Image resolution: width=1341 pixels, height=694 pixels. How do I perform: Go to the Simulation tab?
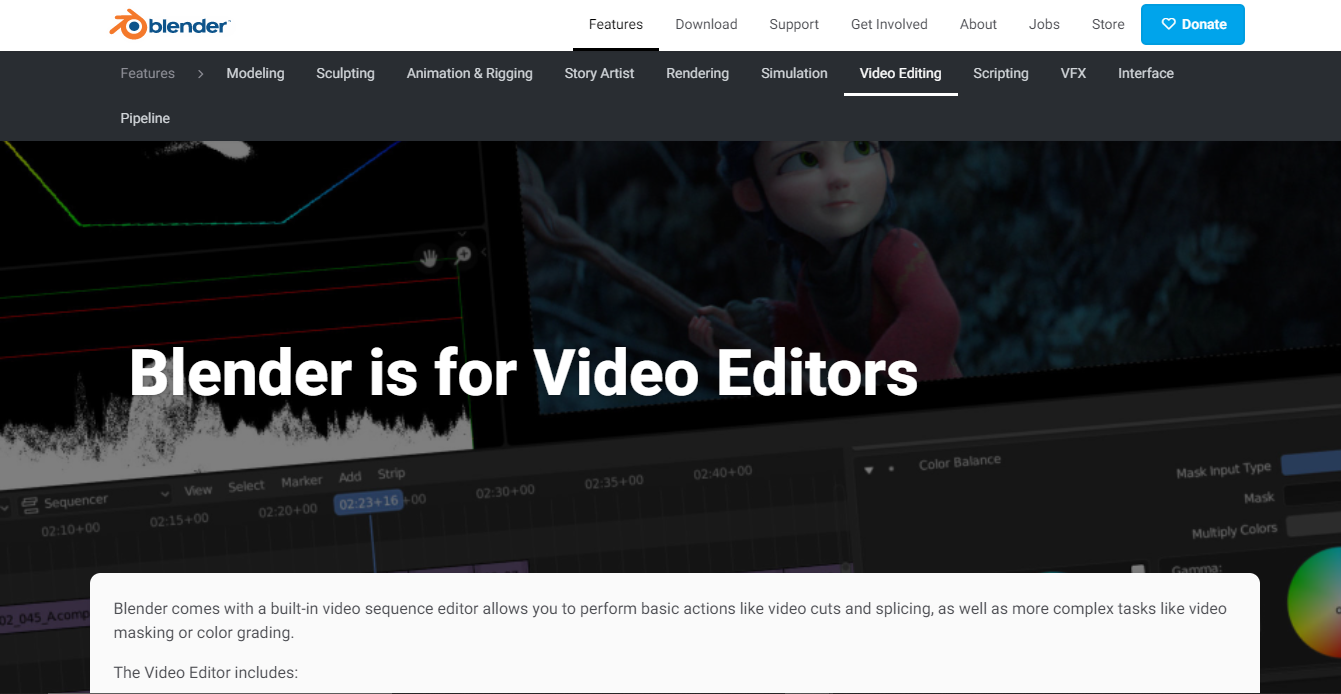point(794,73)
